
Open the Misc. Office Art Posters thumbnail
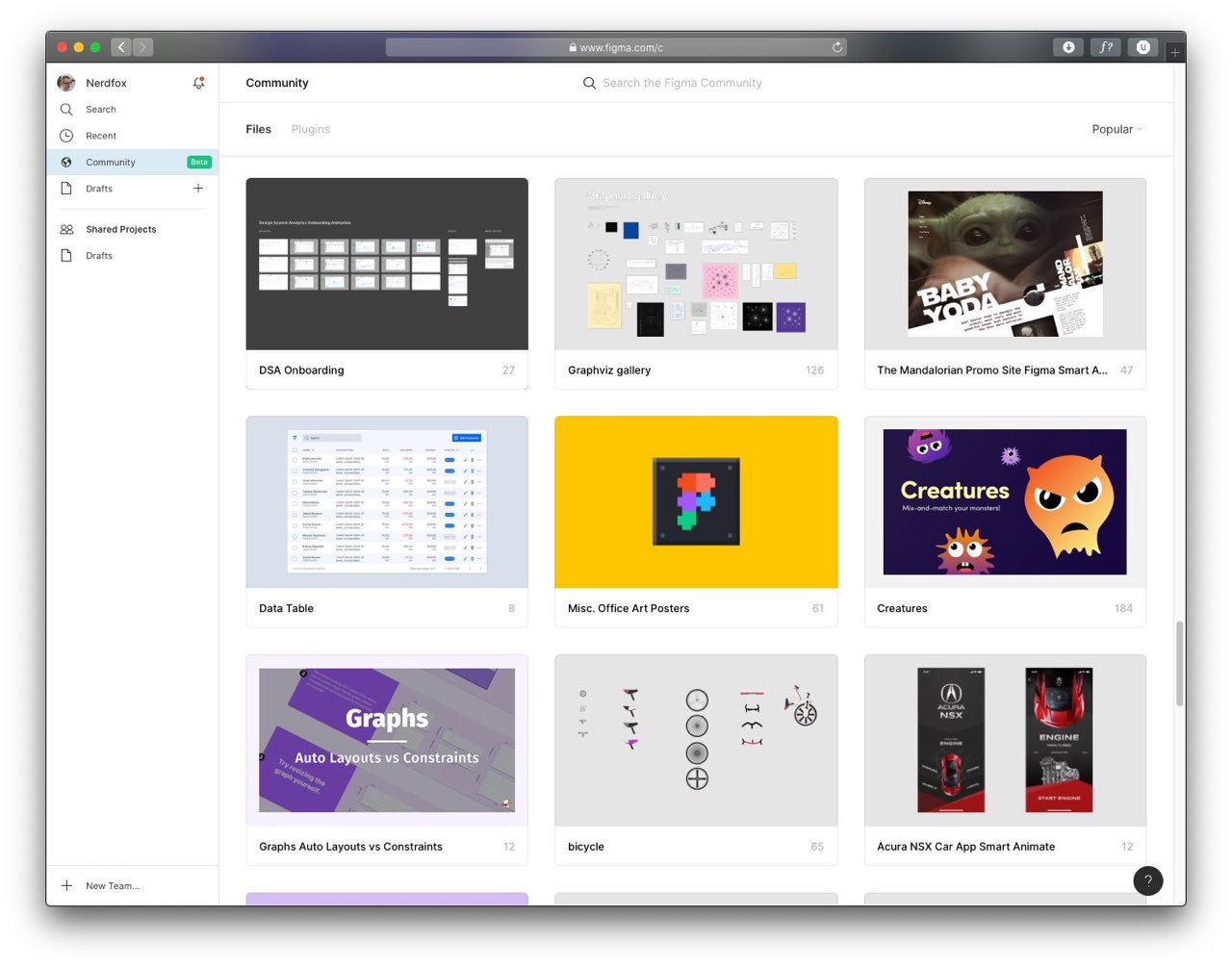pyautogui.click(x=696, y=502)
